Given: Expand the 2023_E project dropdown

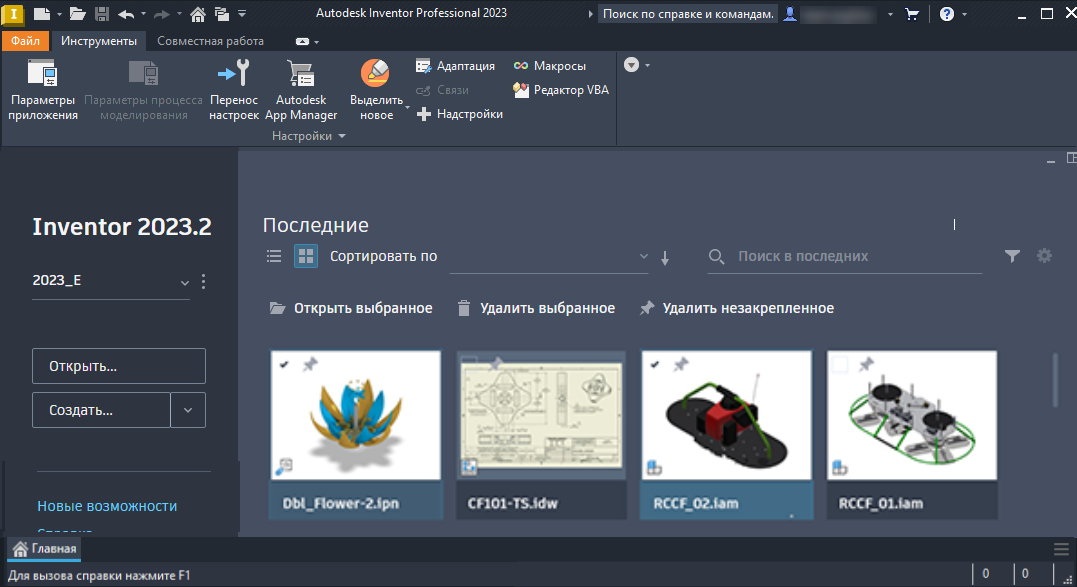Looking at the screenshot, I should click(184, 282).
